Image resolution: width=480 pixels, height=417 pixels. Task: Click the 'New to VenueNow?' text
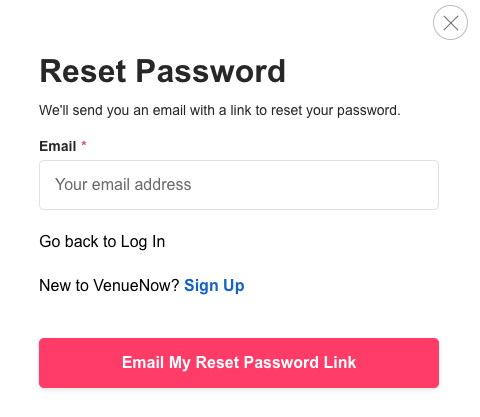pyautogui.click(x=109, y=286)
